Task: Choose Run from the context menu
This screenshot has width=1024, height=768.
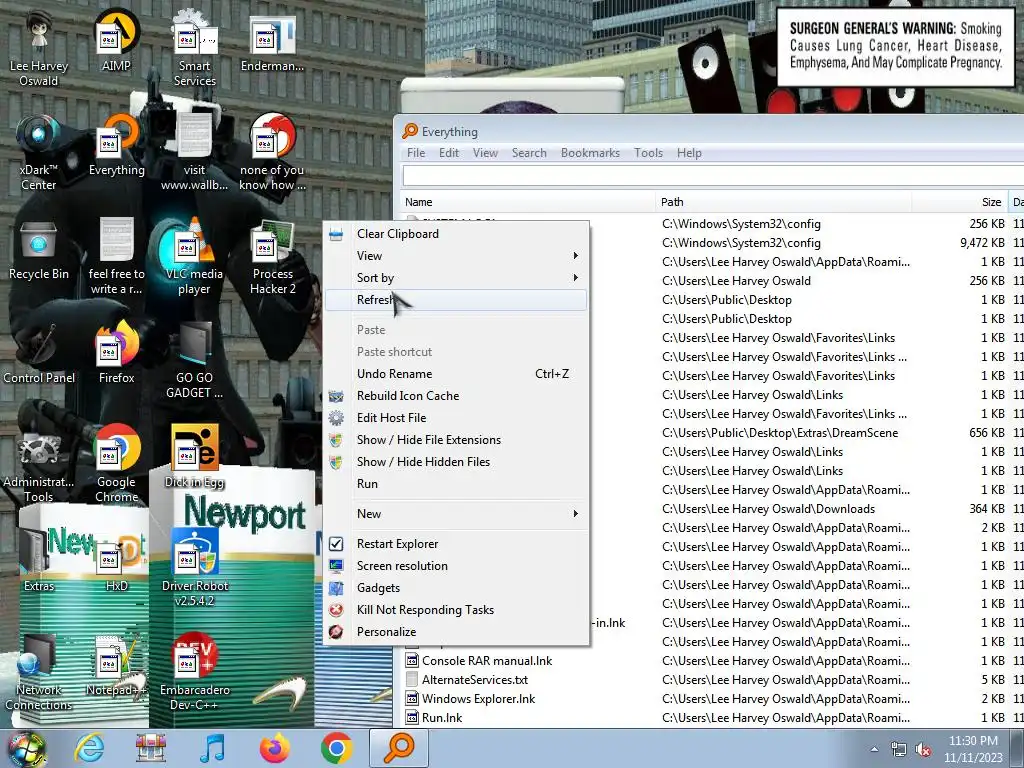Action: [455, 484]
